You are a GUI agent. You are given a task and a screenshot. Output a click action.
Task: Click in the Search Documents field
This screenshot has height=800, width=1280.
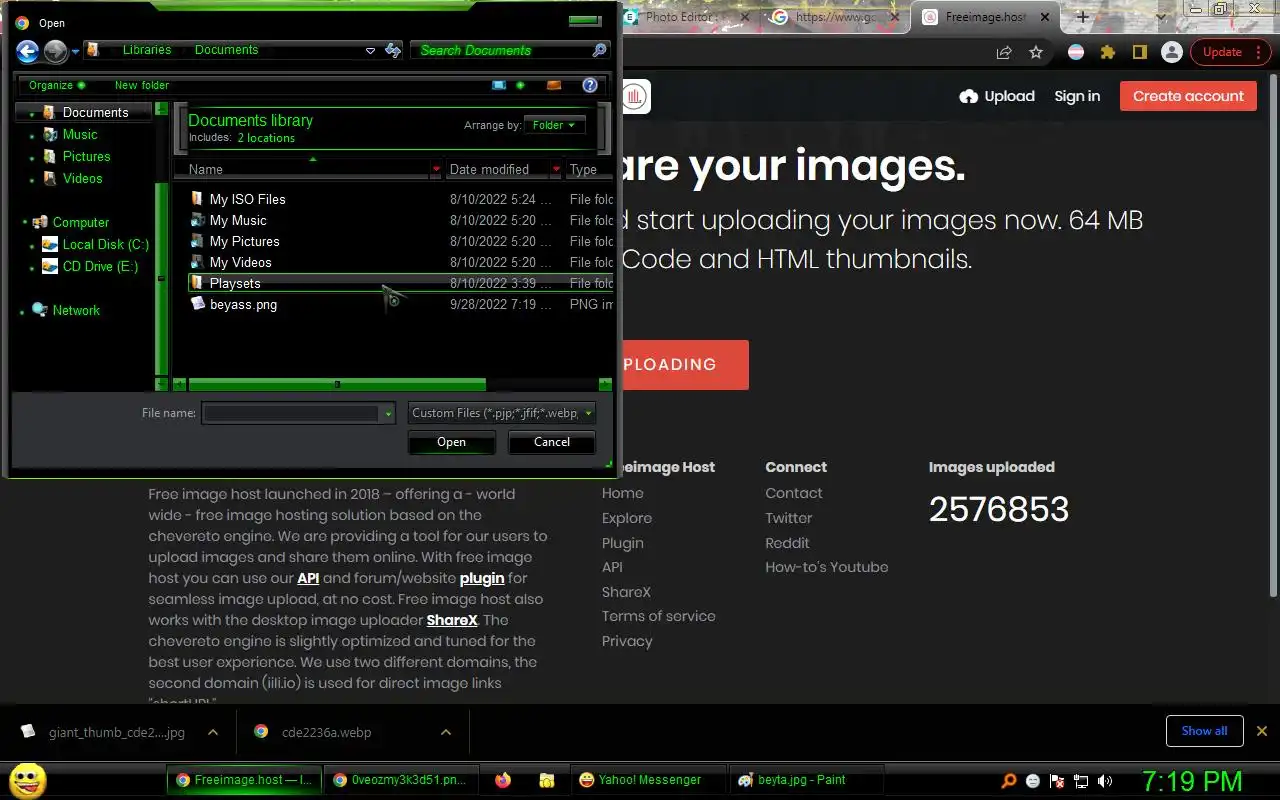pos(500,50)
